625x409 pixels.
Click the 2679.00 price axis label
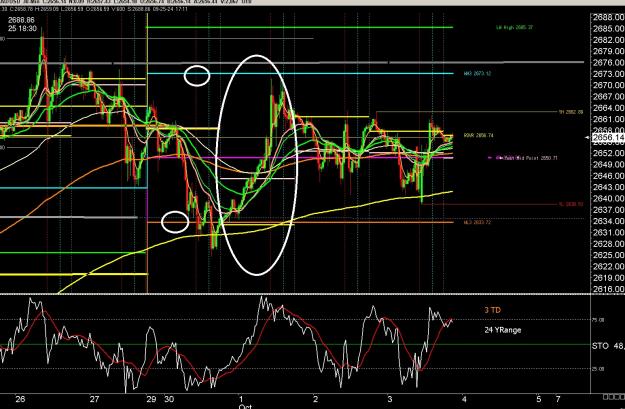[x=609, y=51]
